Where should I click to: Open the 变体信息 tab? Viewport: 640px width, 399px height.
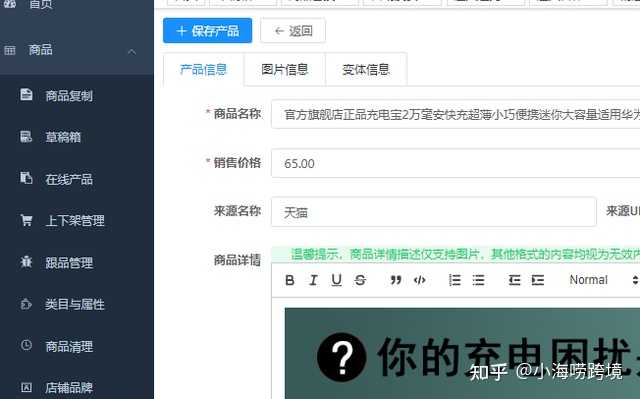point(366,70)
